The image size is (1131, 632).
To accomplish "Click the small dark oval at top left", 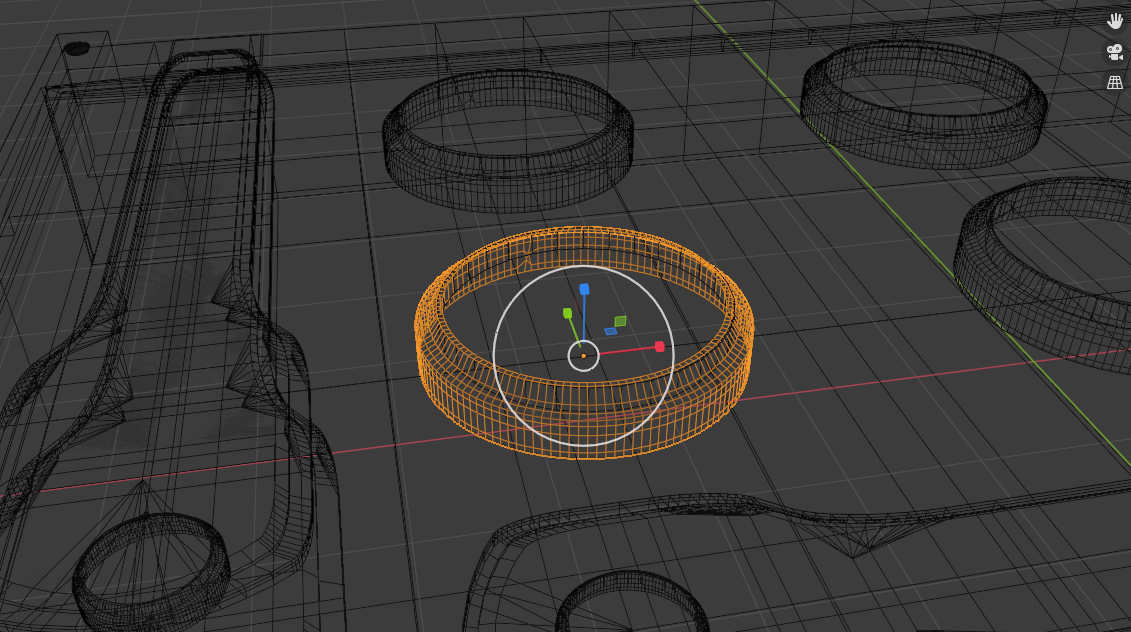I will tap(77, 48).
